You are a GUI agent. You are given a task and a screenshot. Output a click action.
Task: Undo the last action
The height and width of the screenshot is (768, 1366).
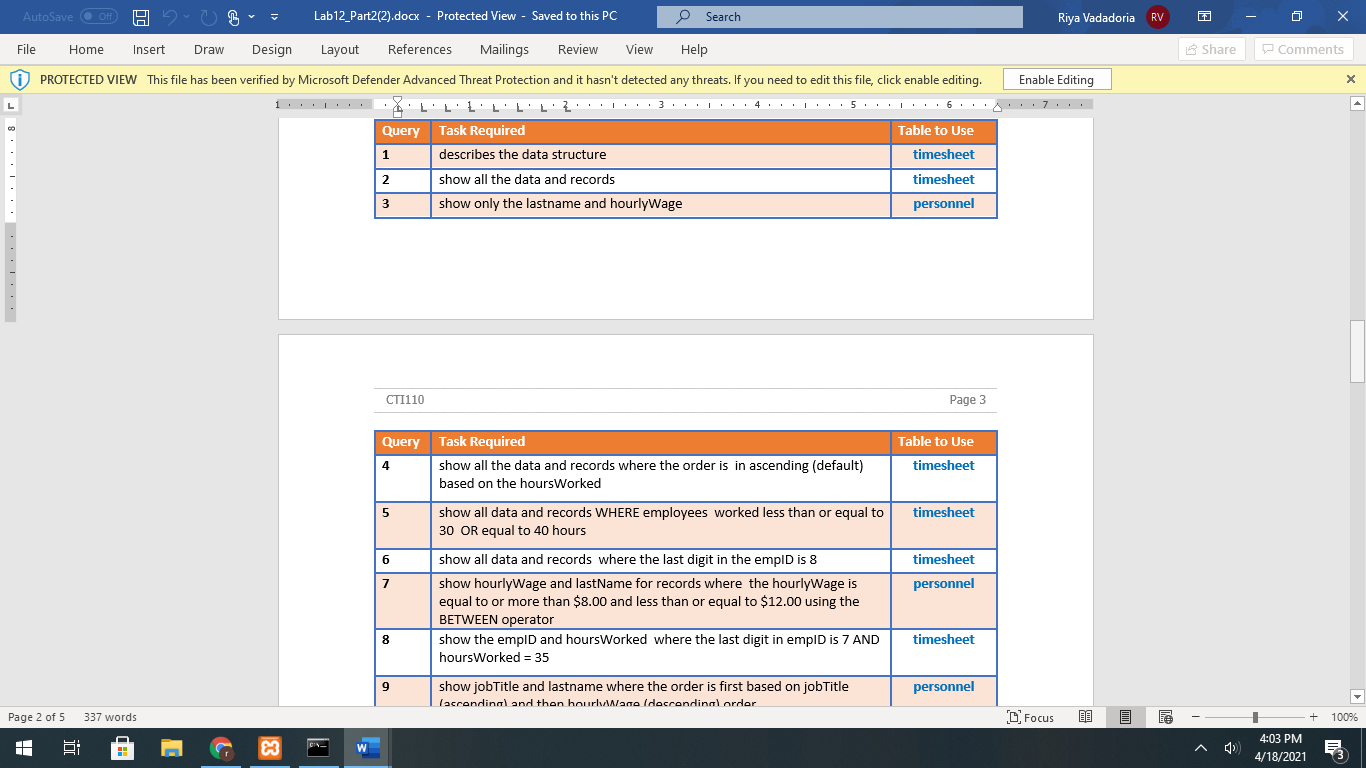pos(170,16)
